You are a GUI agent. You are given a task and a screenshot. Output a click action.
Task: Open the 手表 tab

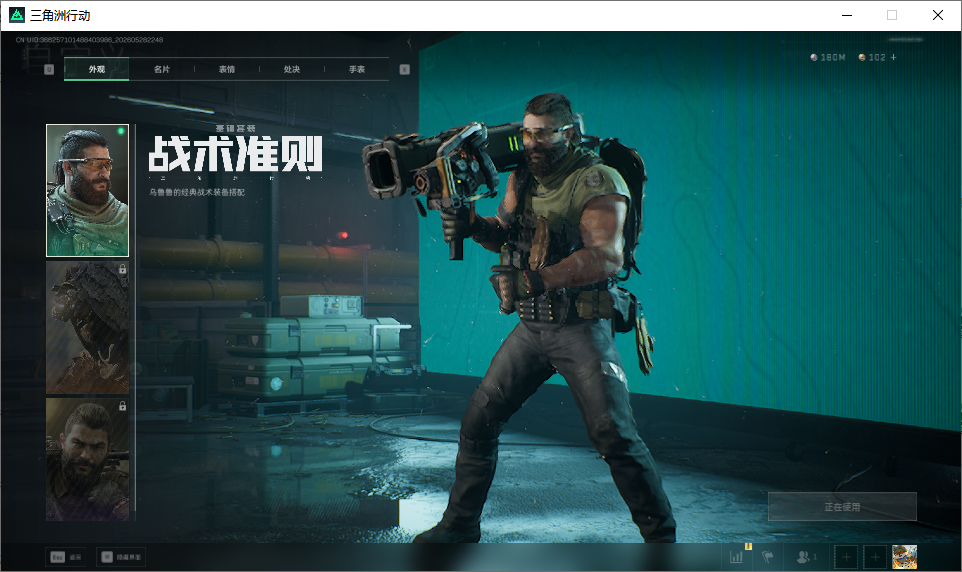[356, 69]
